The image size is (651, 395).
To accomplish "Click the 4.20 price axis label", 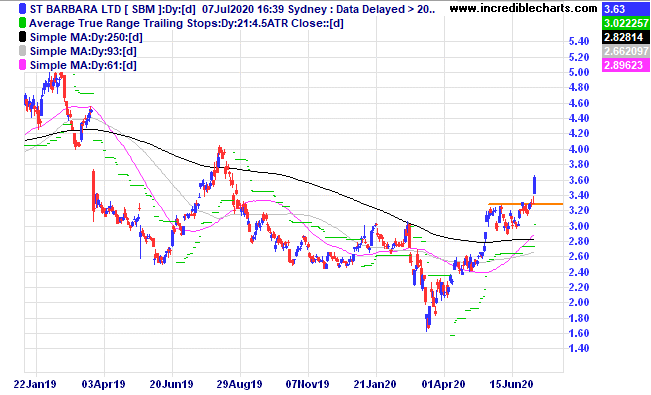I will coord(579,134).
